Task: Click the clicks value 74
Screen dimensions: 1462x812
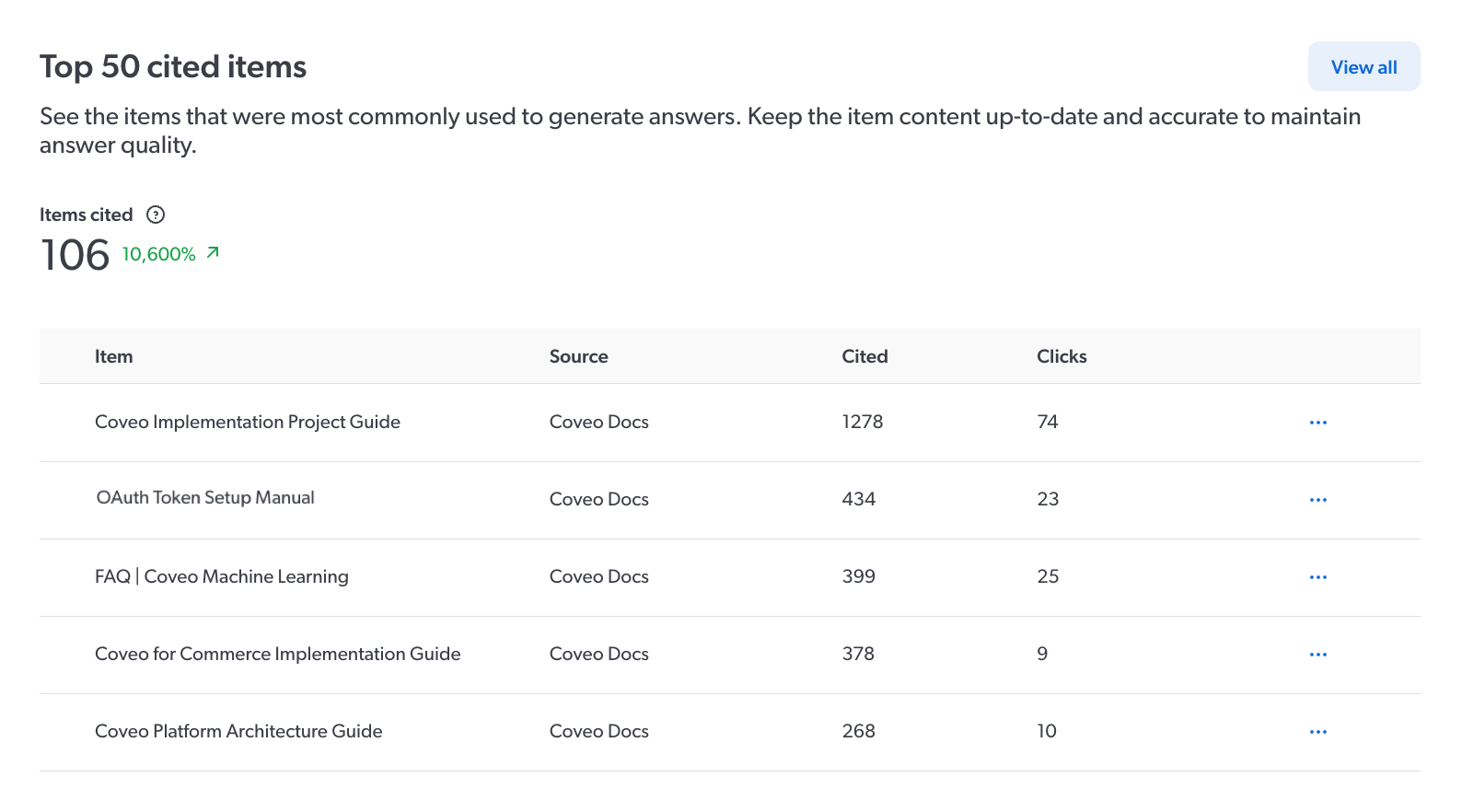Action: pyautogui.click(x=1048, y=422)
